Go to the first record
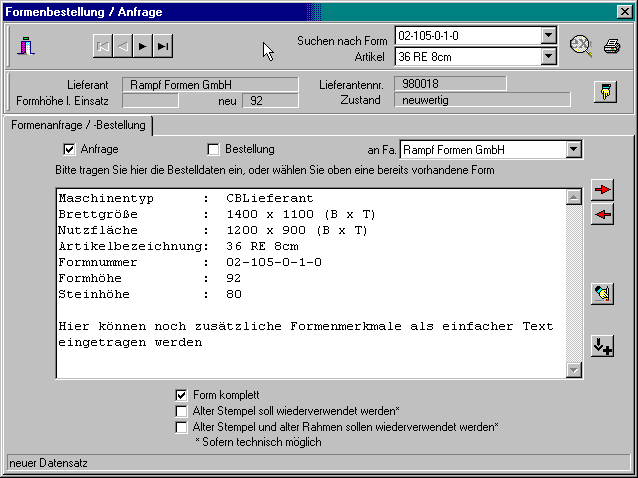 103,46
